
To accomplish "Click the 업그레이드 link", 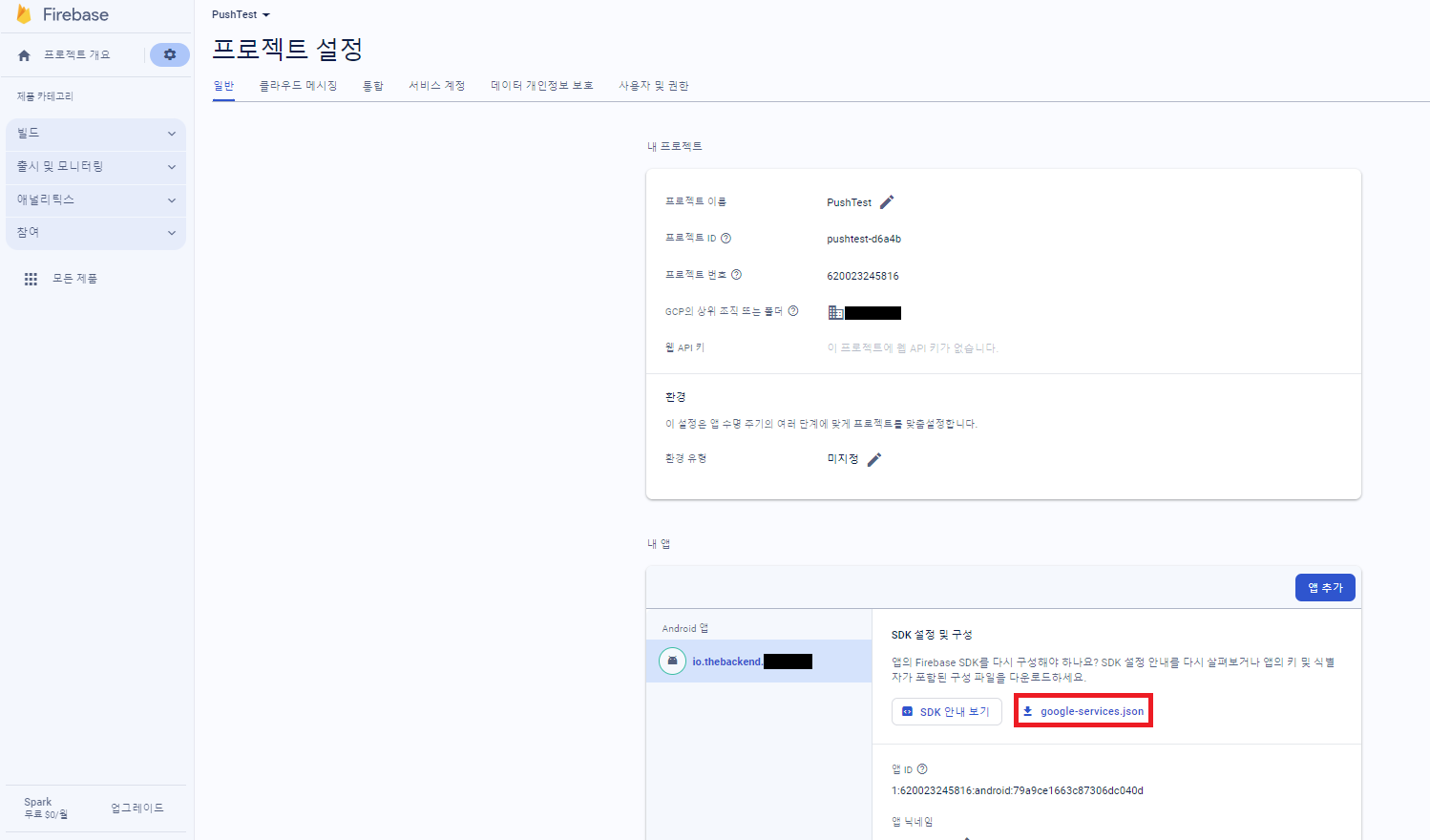I will coord(137,808).
